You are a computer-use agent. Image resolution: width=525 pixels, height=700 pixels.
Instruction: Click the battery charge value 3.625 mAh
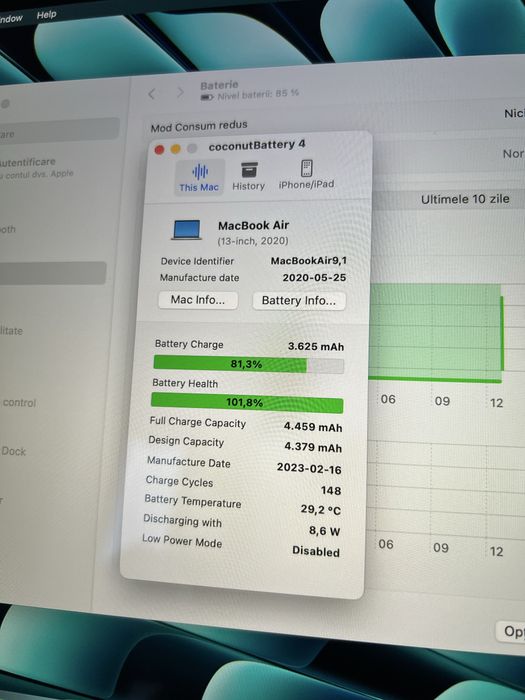(316, 346)
